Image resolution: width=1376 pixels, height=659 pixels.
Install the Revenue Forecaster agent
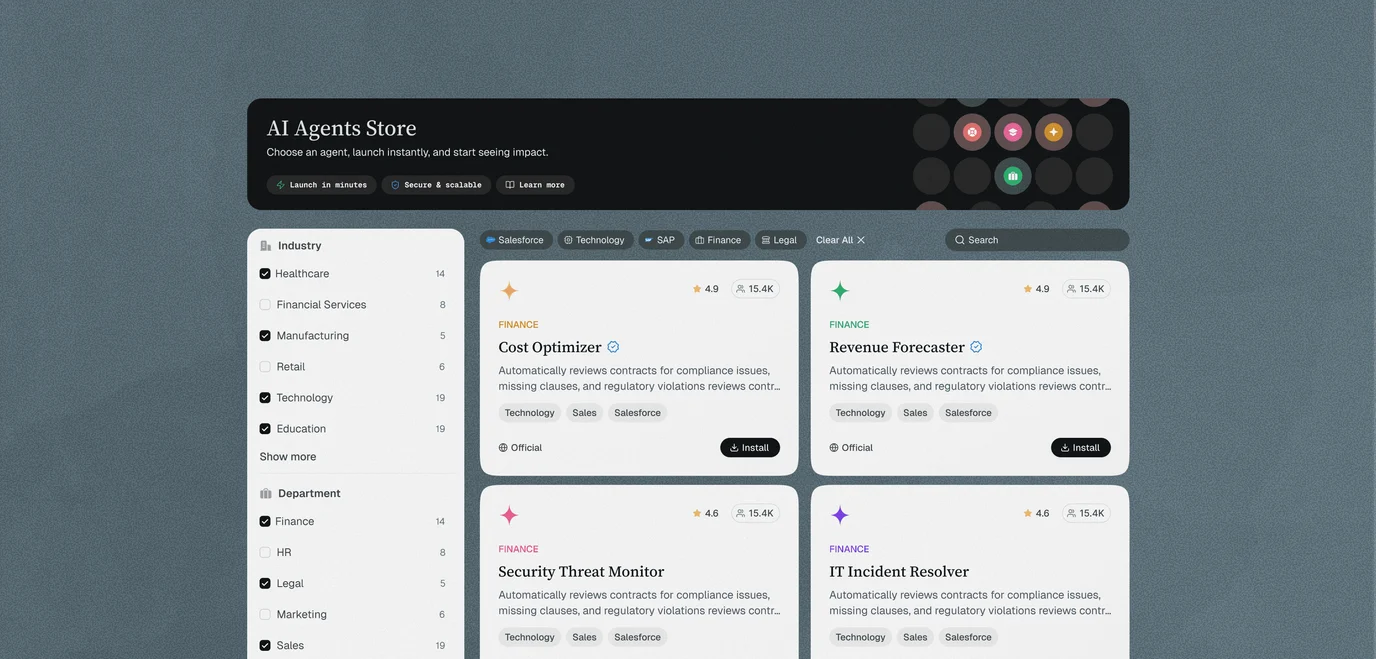pyautogui.click(x=1081, y=448)
